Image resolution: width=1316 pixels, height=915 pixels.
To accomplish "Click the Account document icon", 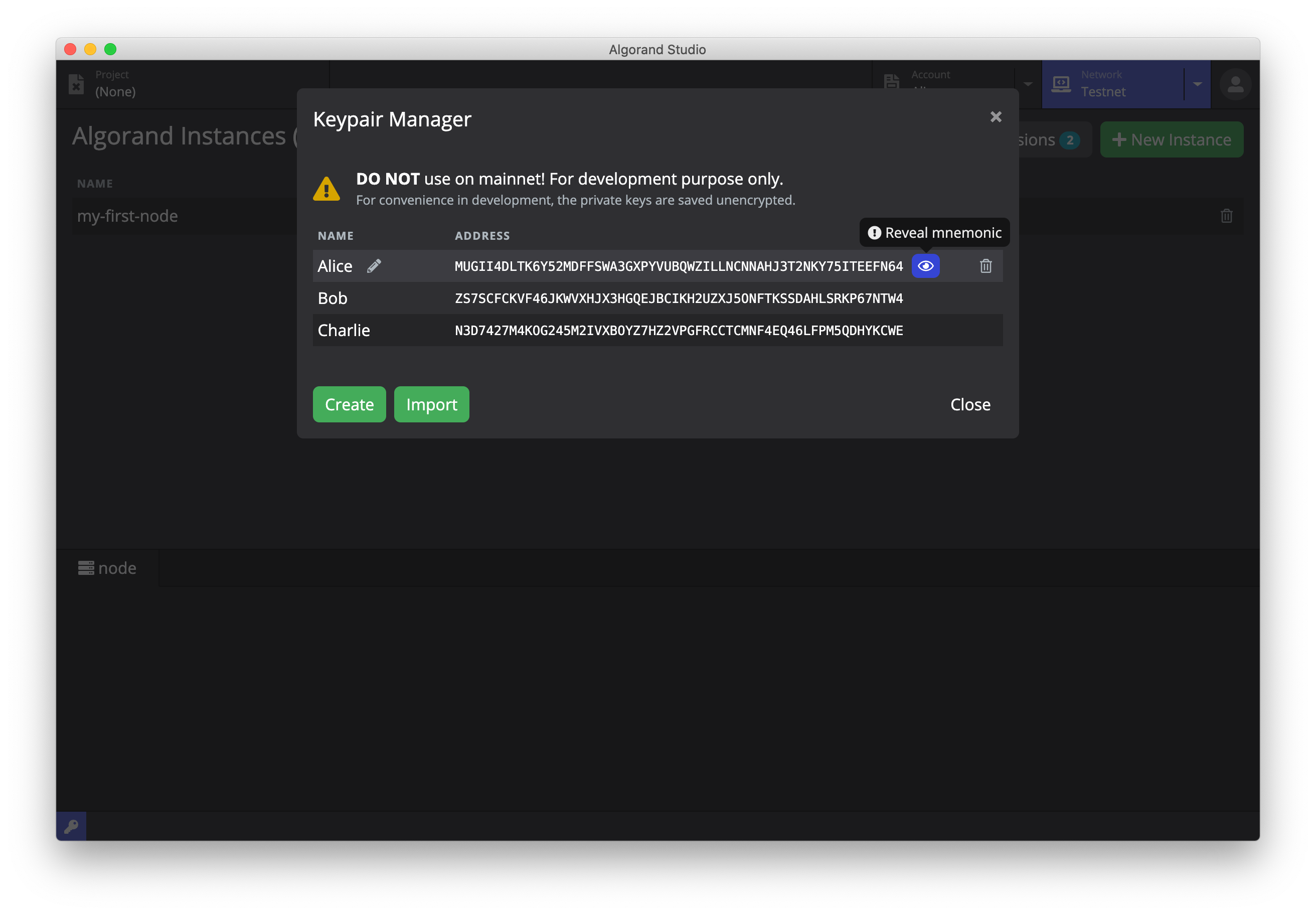I will [x=892, y=82].
